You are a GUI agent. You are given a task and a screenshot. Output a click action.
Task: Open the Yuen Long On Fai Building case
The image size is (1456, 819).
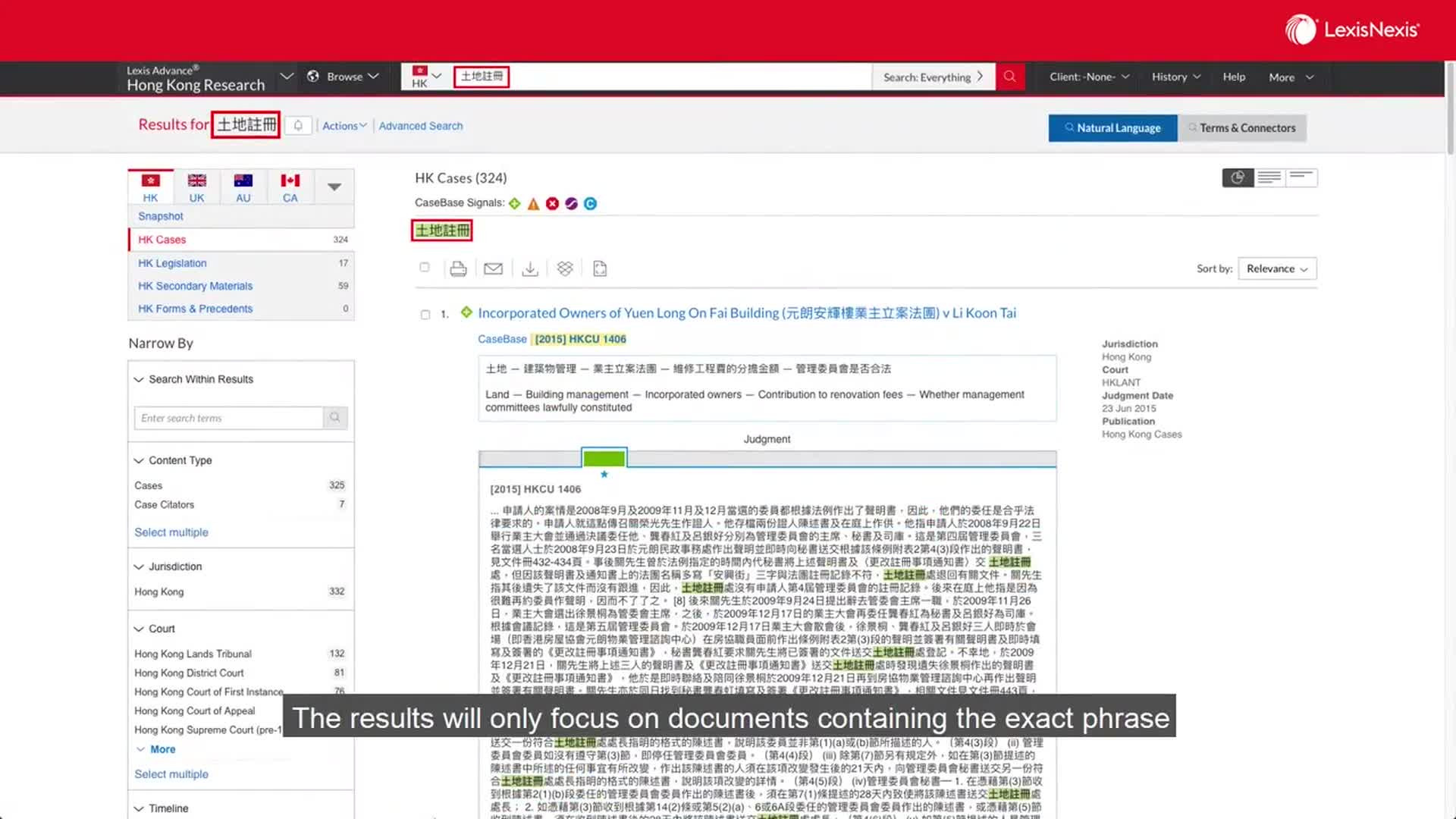pos(747,312)
